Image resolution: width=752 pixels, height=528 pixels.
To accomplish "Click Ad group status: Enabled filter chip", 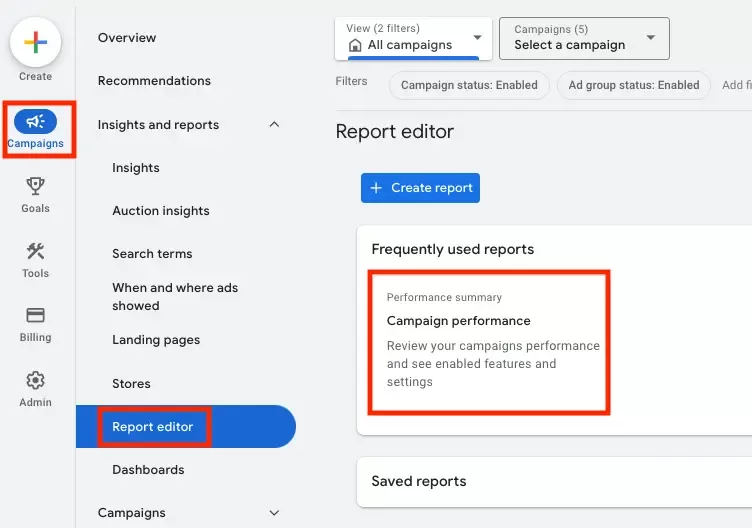I will coord(634,85).
